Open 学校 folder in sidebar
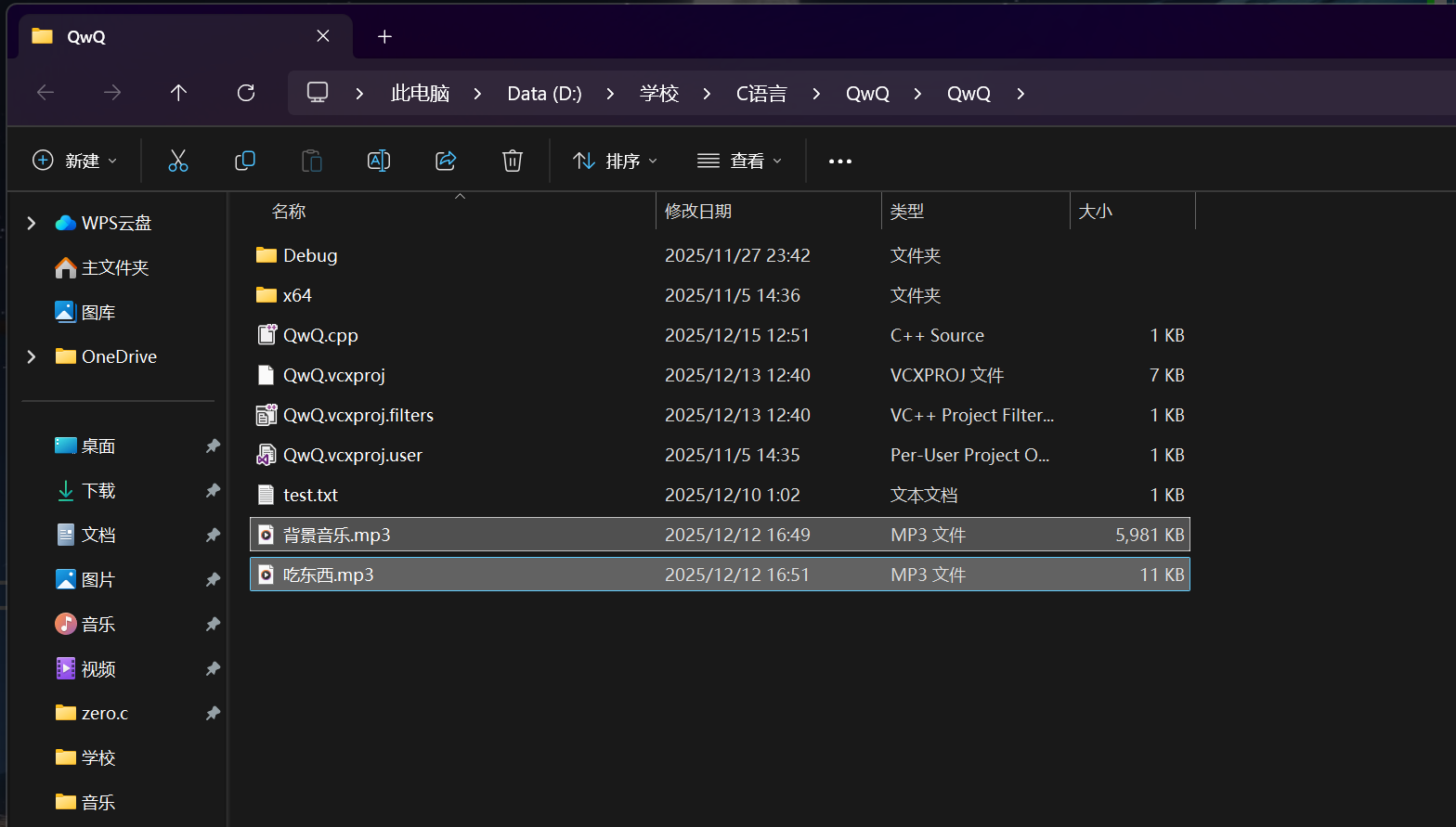This screenshot has width=1456, height=827. coord(98,757)
